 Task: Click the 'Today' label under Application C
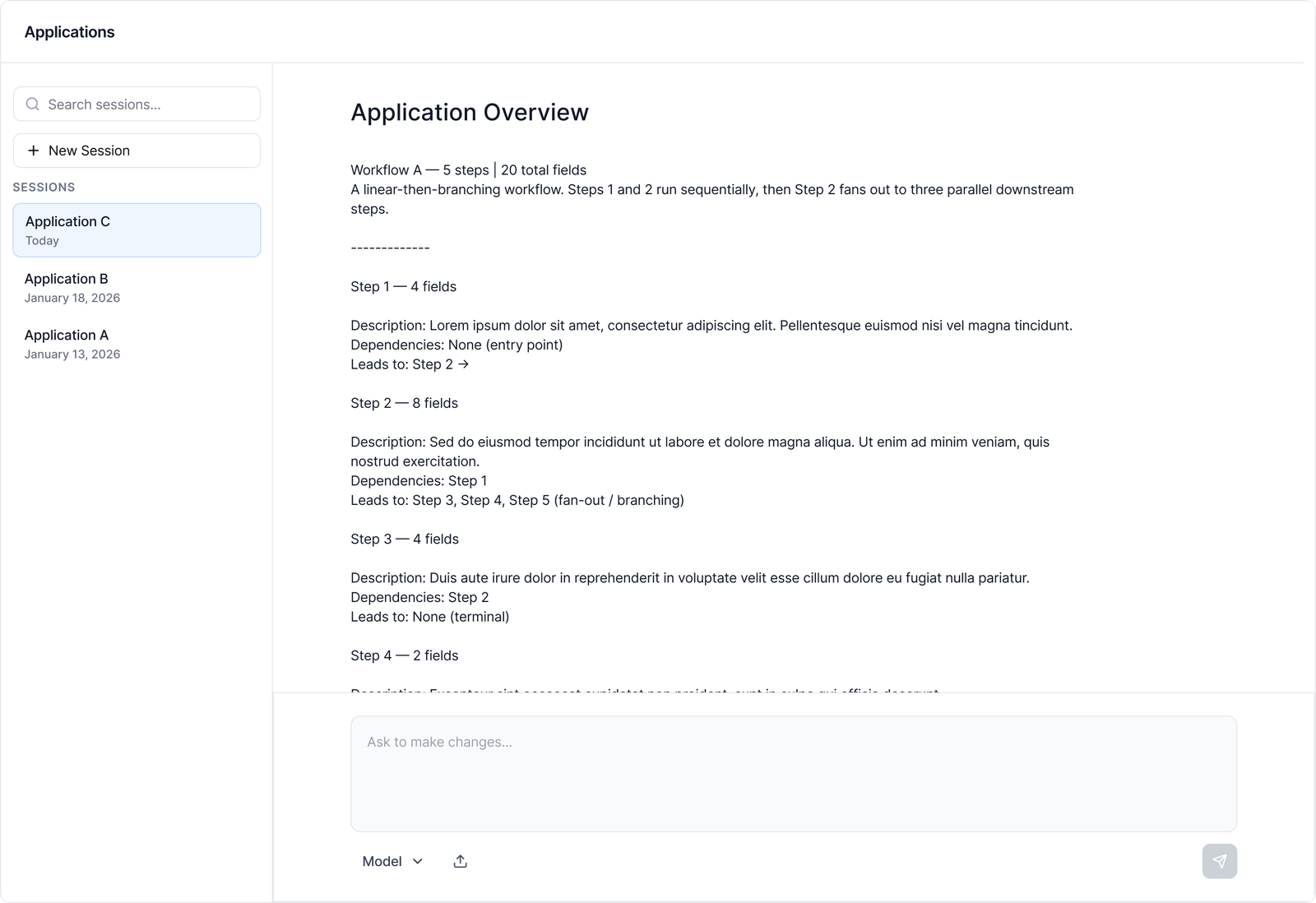point(42,241)
